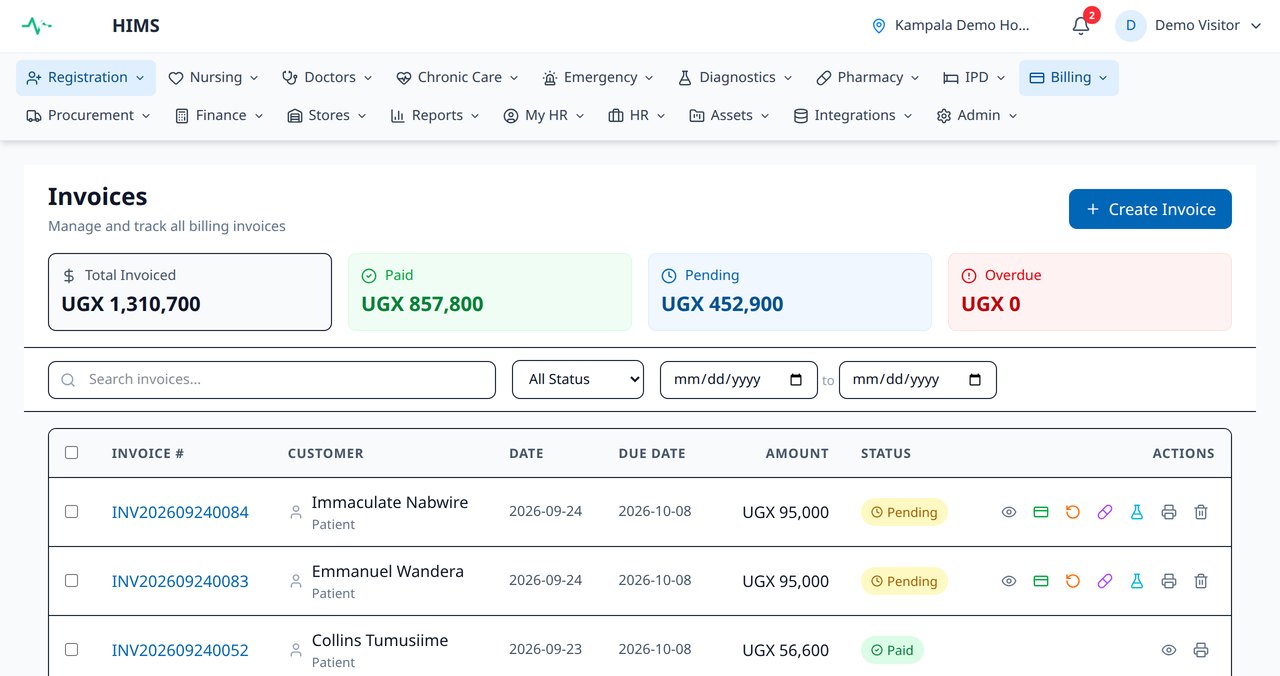This screenshot has width=1280, height=676.
Task: View Emmanuel Wandera's invoice with eye icon
Action: click(x=1009, y=581)
